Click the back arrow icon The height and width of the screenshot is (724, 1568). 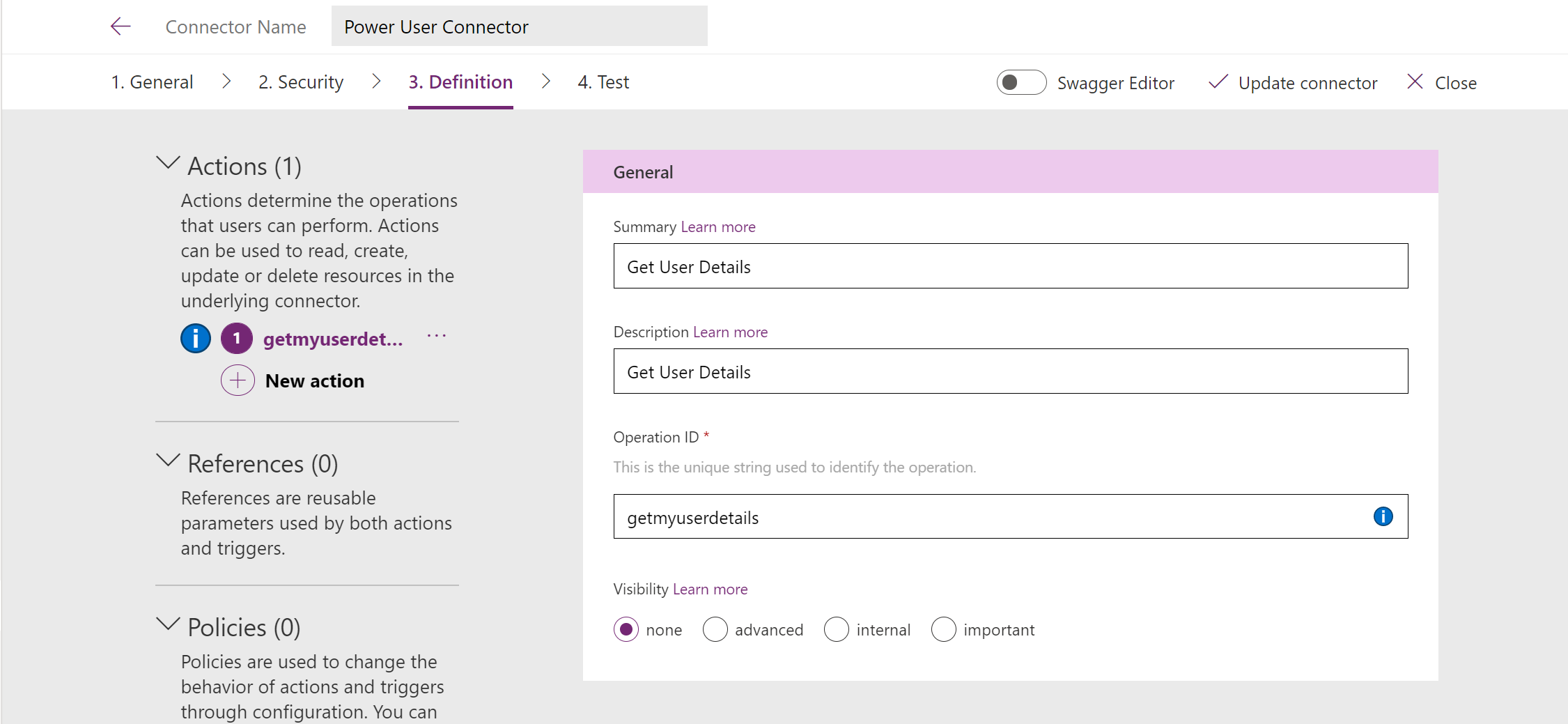pos(121,26)
